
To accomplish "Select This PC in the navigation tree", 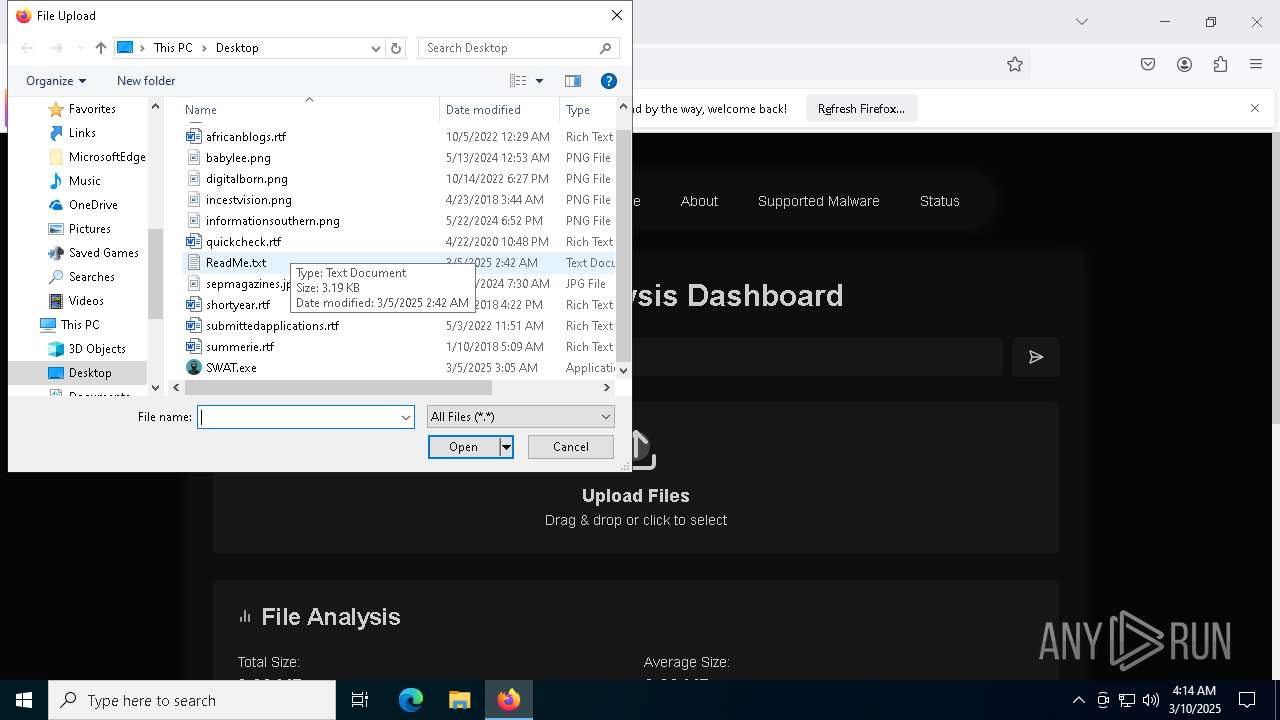I will click(80, 325).
